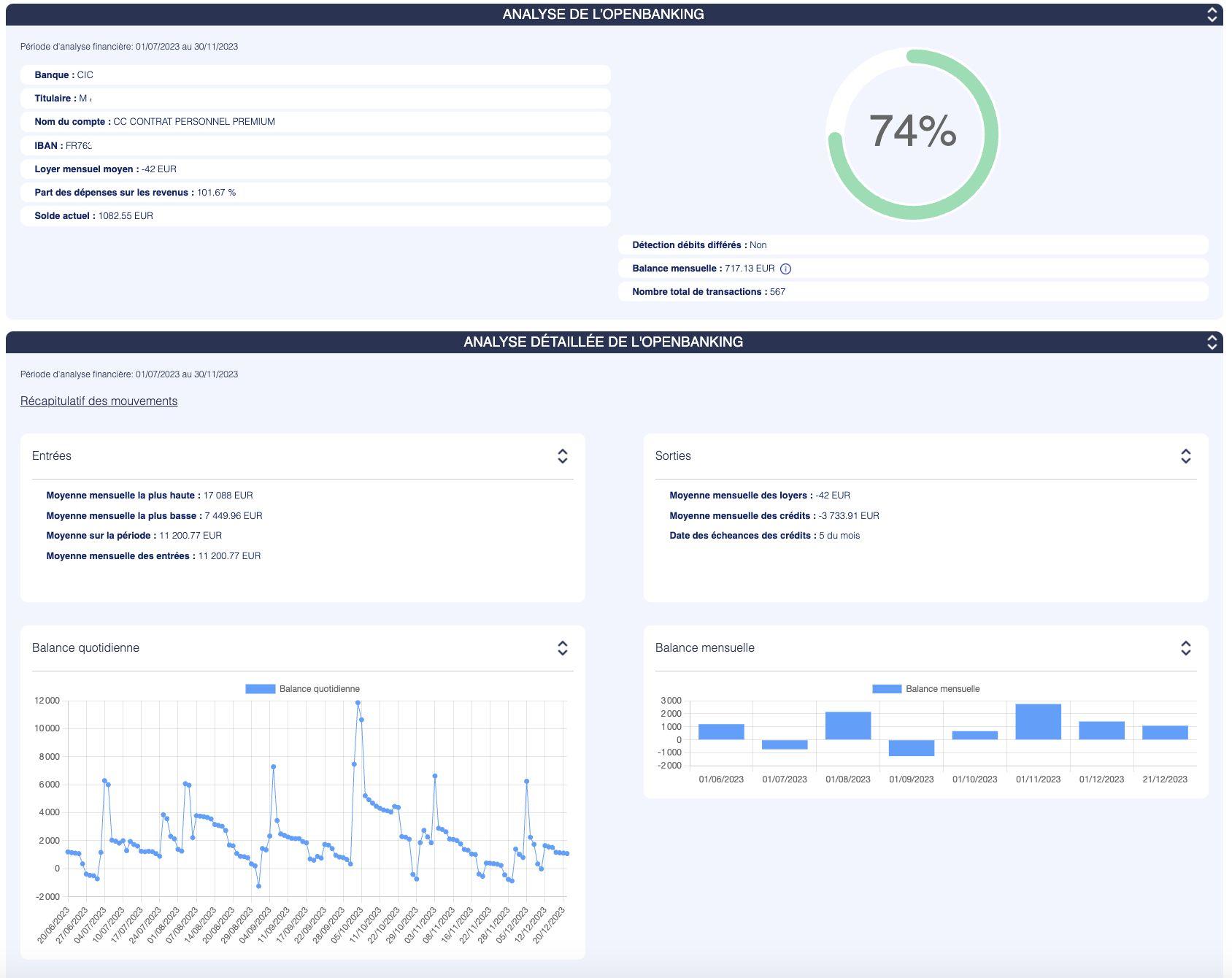Click the 01/09/2023 negative monthly bar

point(912,747)
